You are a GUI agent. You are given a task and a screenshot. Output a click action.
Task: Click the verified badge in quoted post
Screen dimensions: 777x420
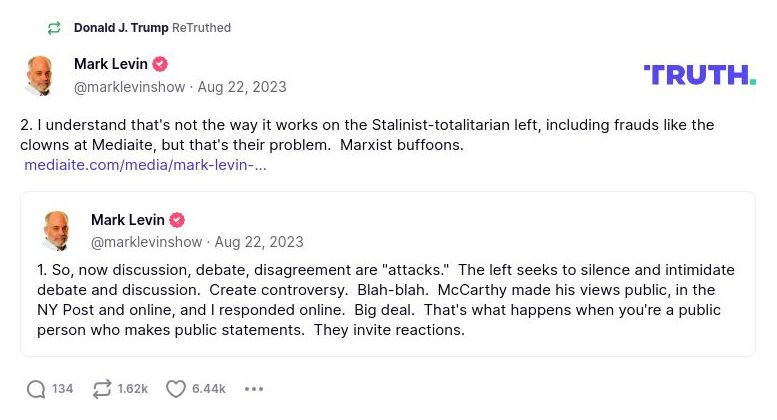177,221
